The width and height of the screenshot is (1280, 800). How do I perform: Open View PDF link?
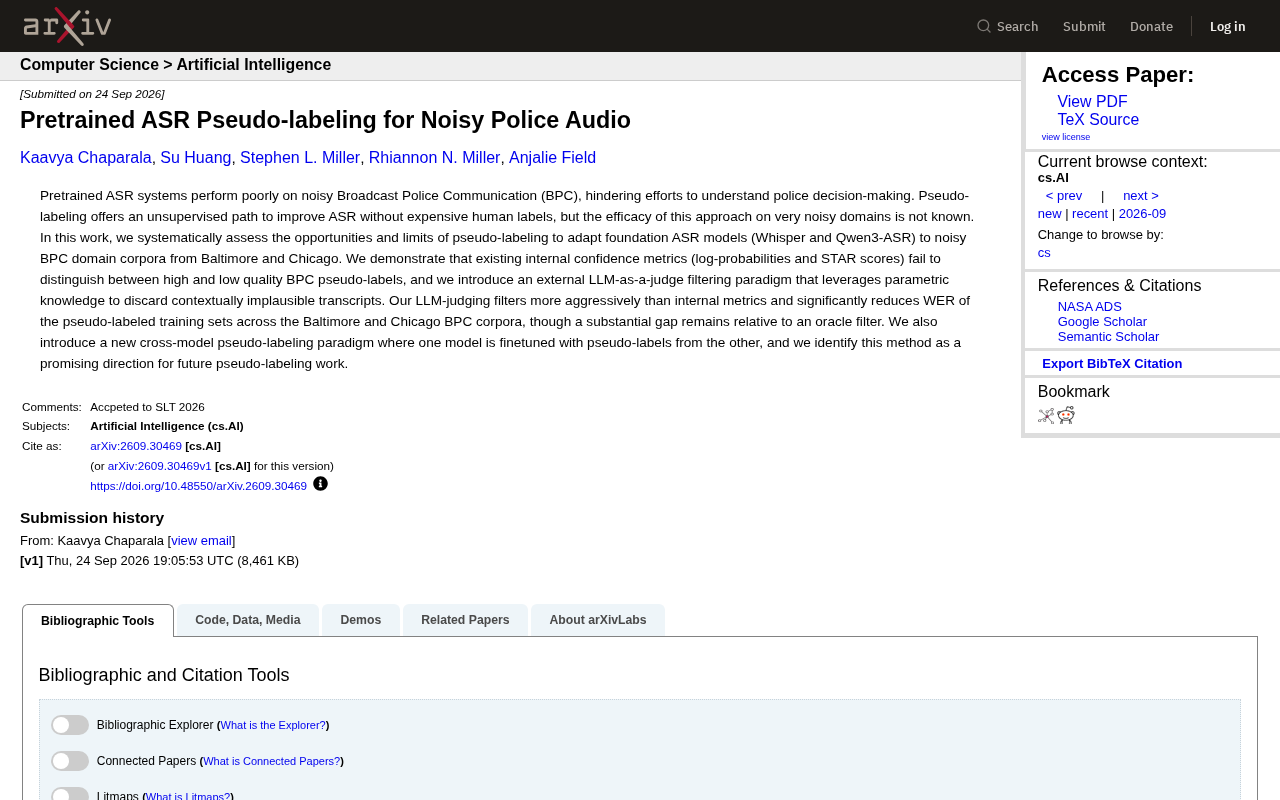coord(1092,102)
